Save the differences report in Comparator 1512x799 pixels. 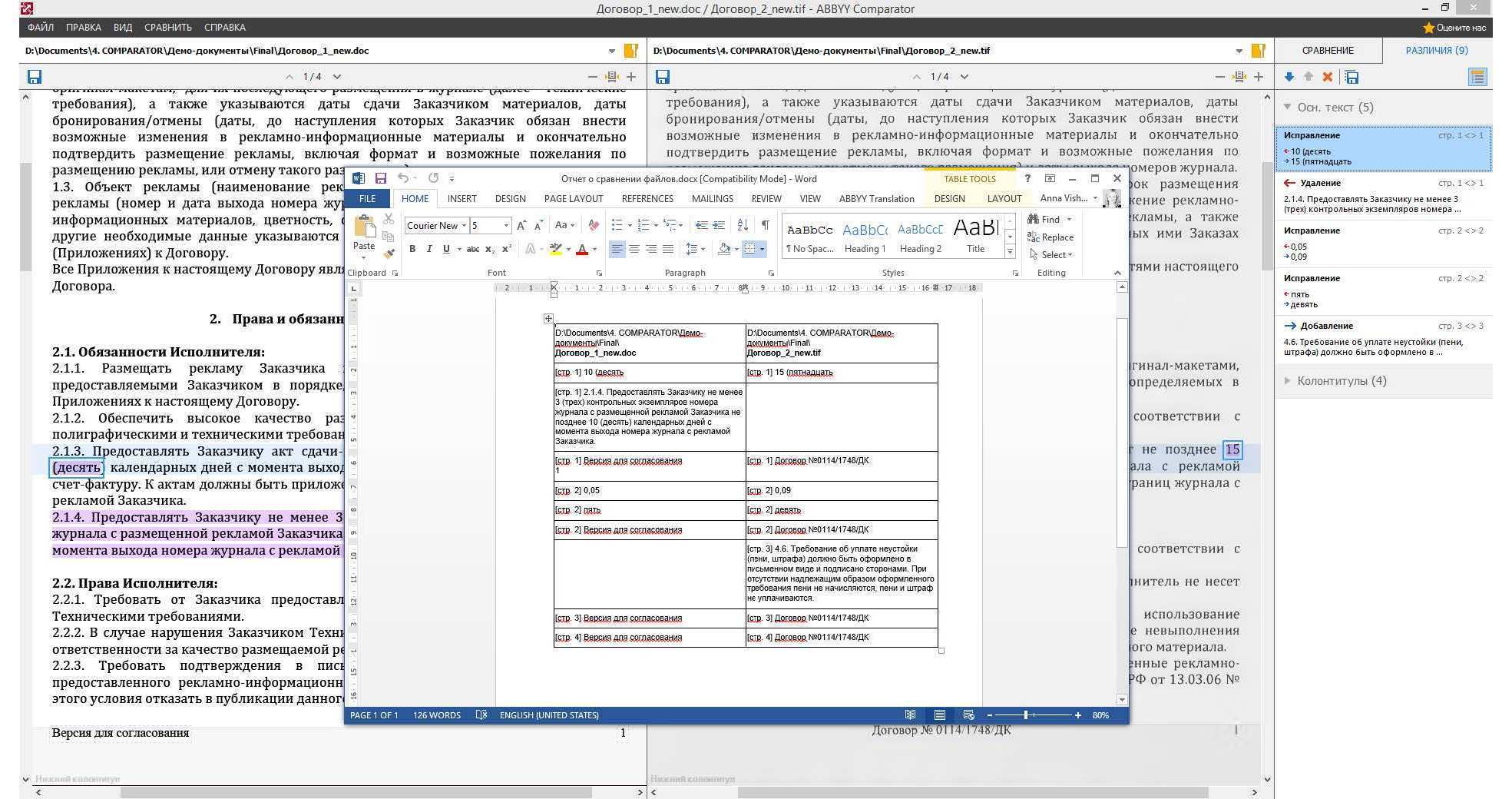tap(1352, 77)
